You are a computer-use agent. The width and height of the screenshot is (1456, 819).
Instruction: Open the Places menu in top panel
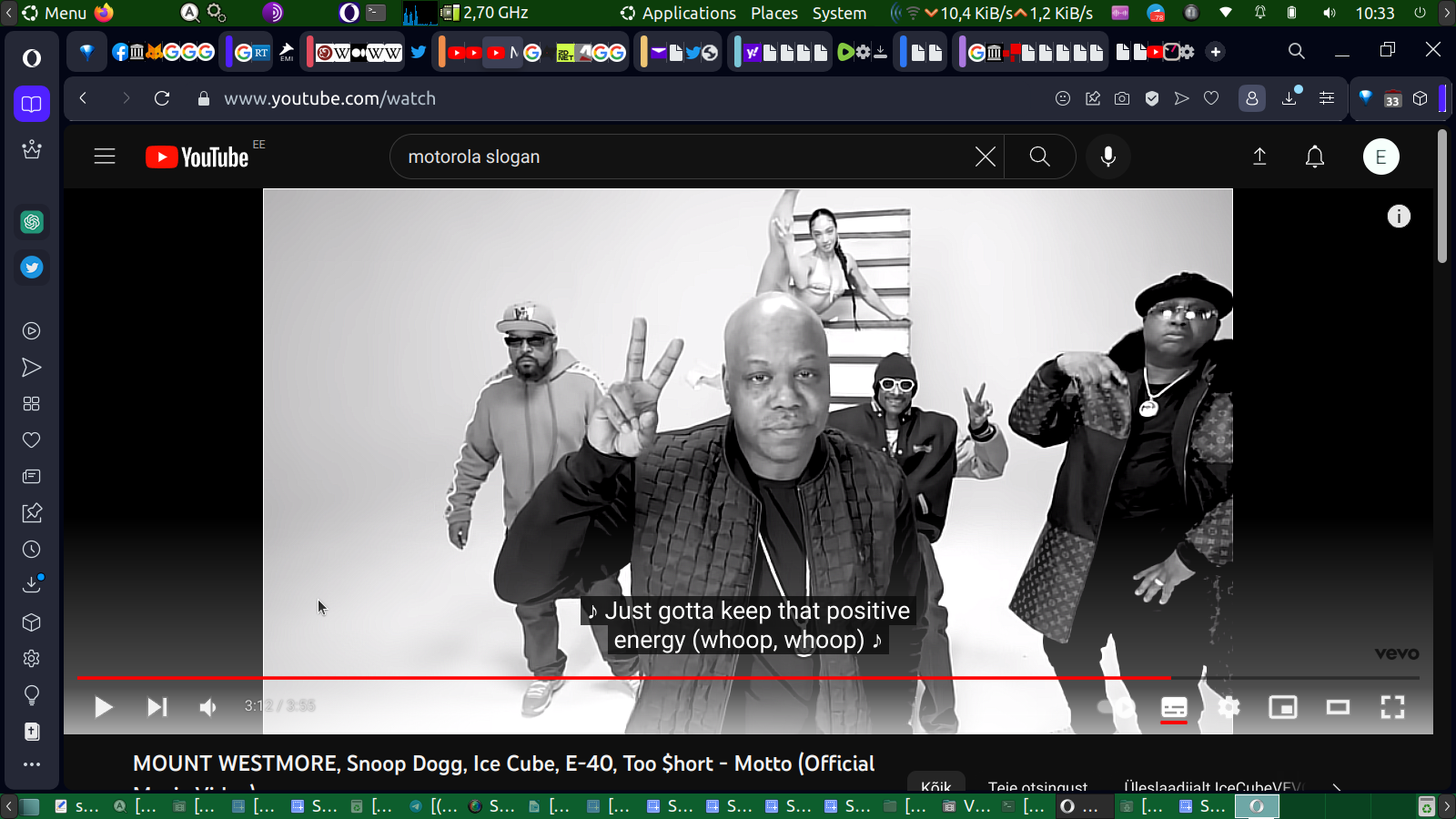(x=773, y=13)
